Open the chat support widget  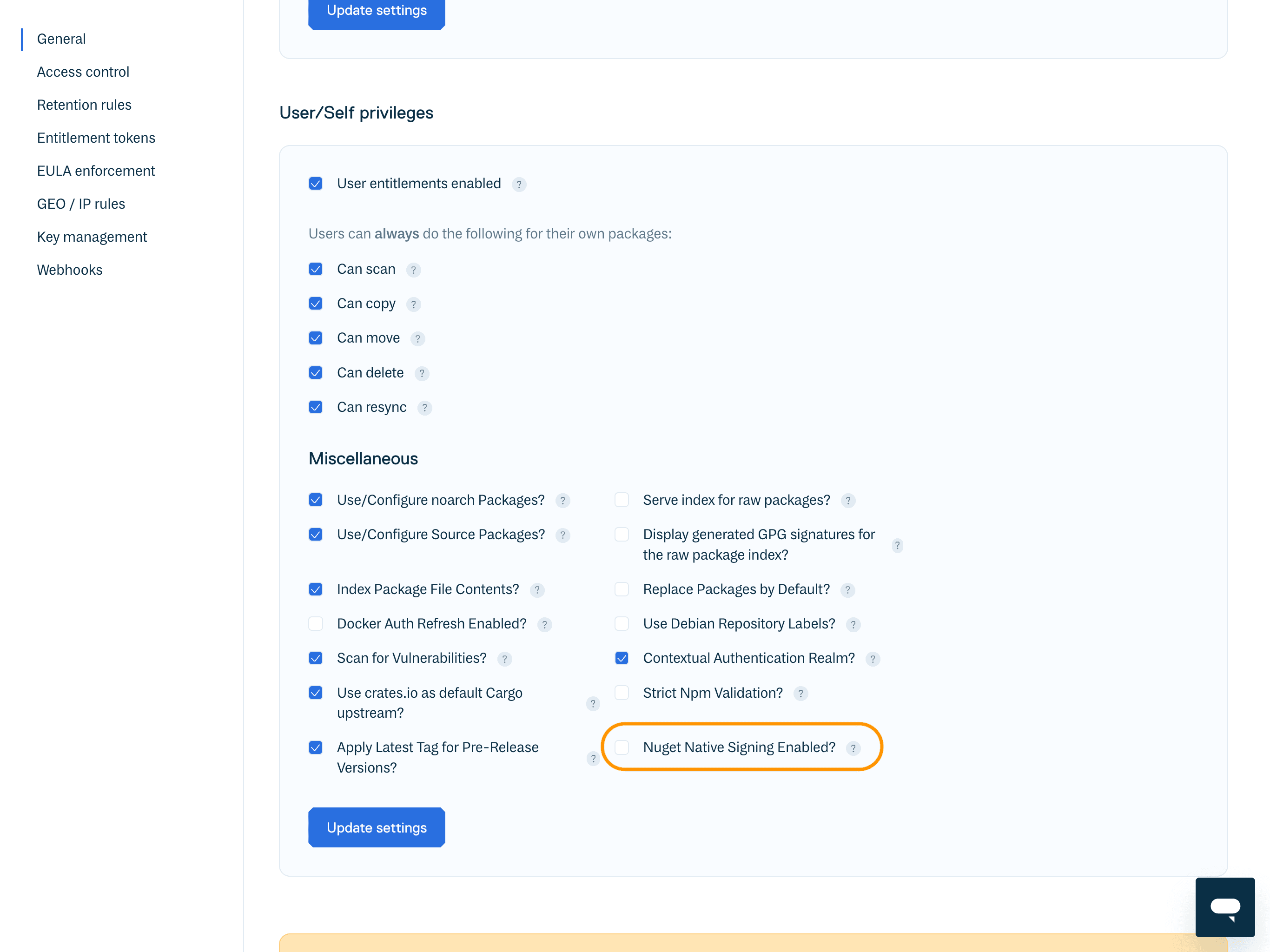[1224, 907]
